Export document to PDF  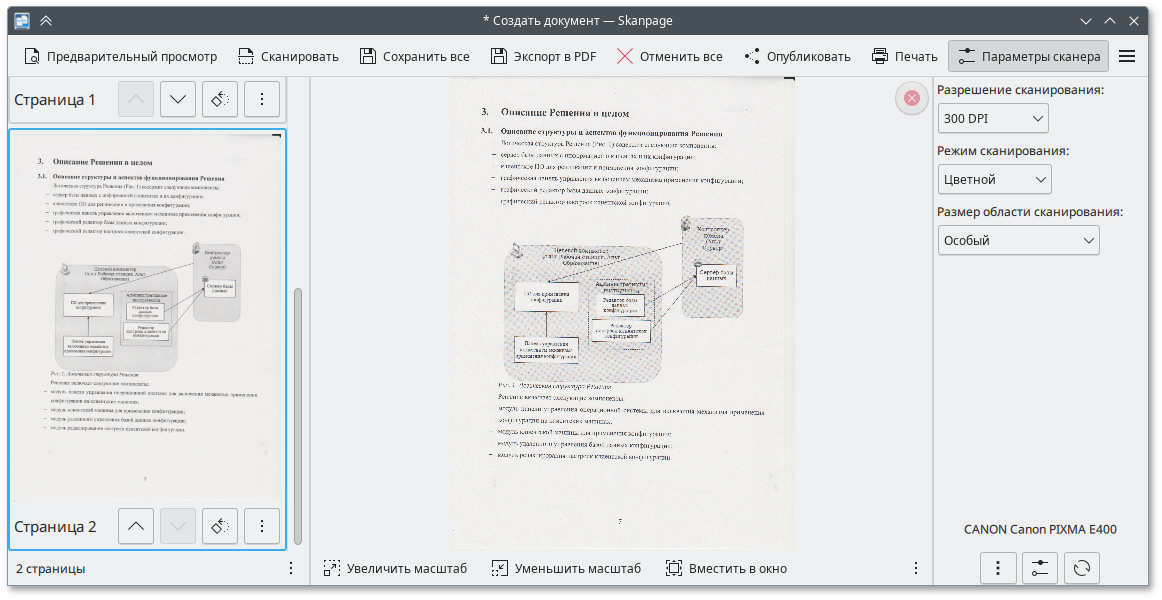[543, 56]
